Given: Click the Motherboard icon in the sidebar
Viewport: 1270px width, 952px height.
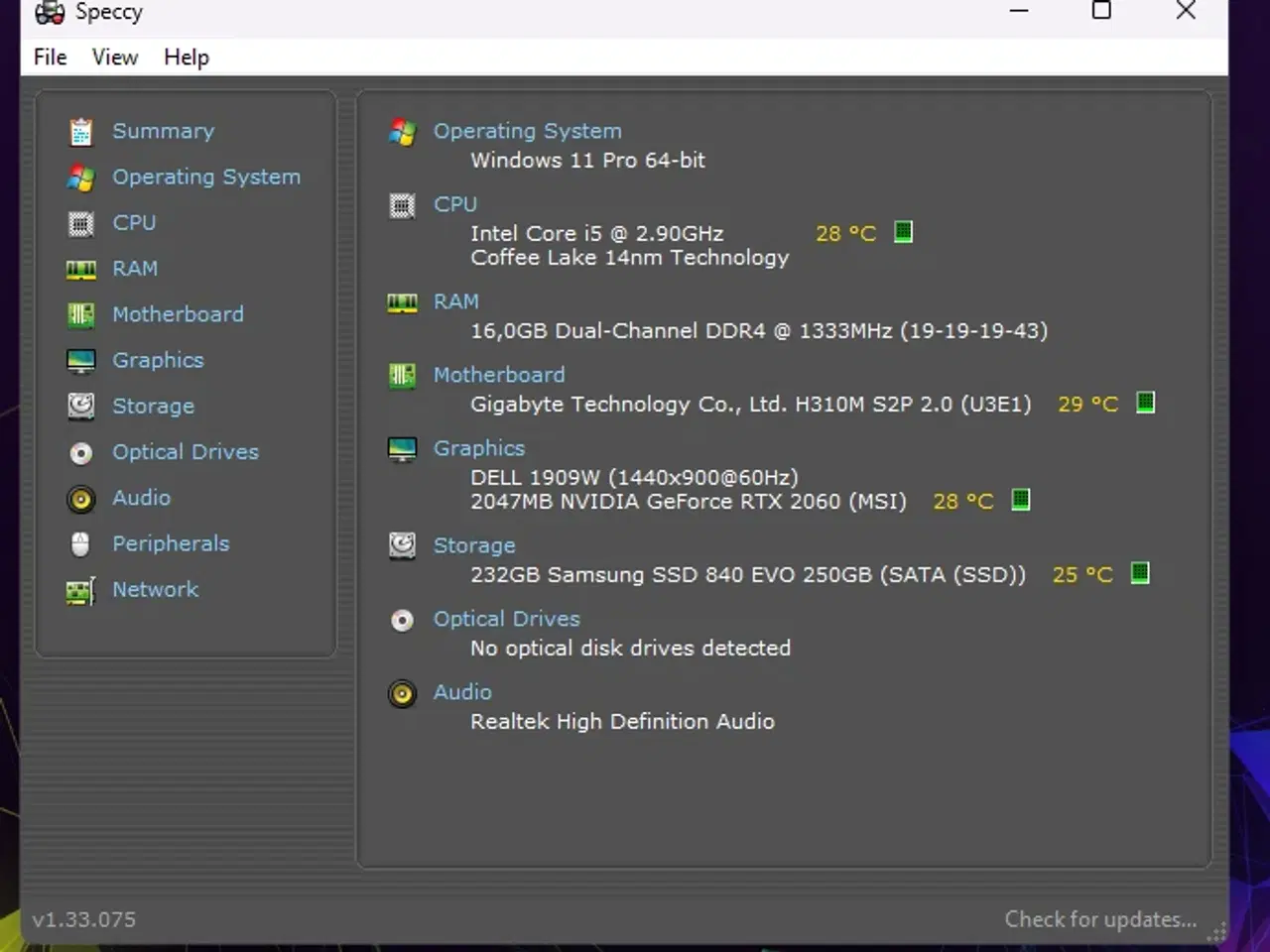Looking at the screenshot, I should 80,313.
